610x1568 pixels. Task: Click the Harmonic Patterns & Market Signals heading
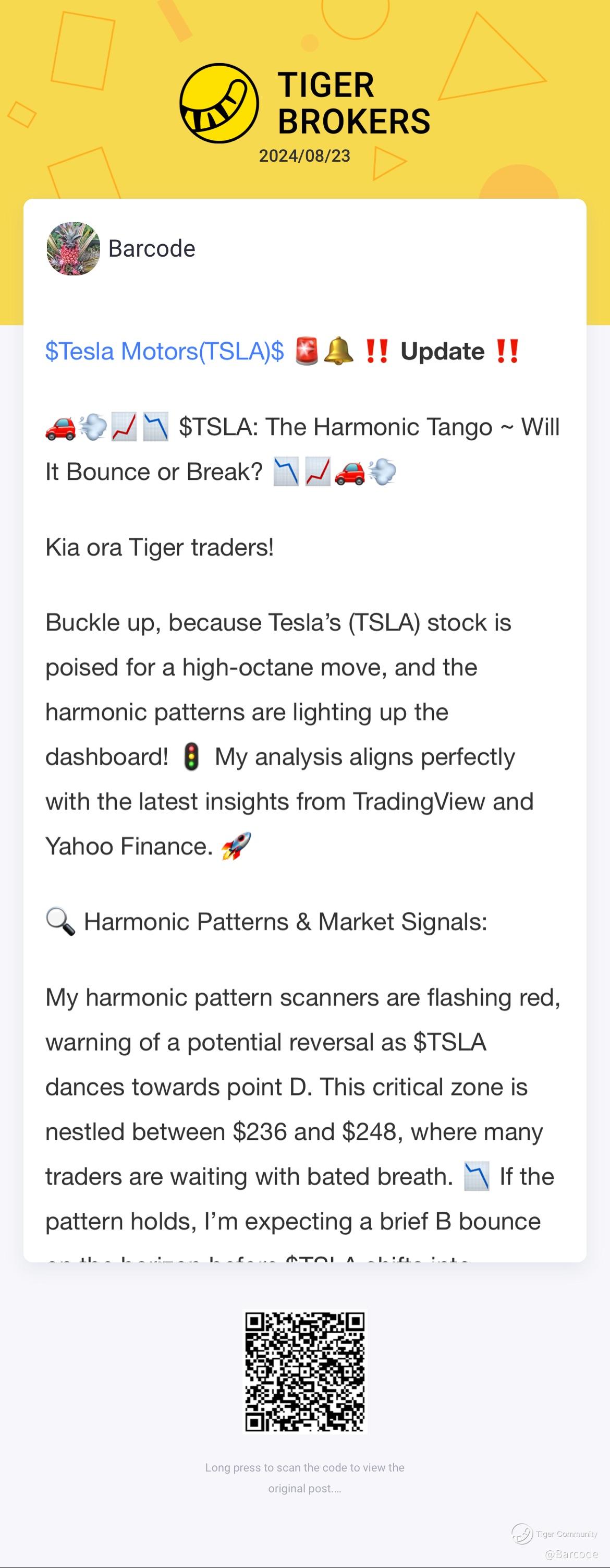tap(285, 922)
